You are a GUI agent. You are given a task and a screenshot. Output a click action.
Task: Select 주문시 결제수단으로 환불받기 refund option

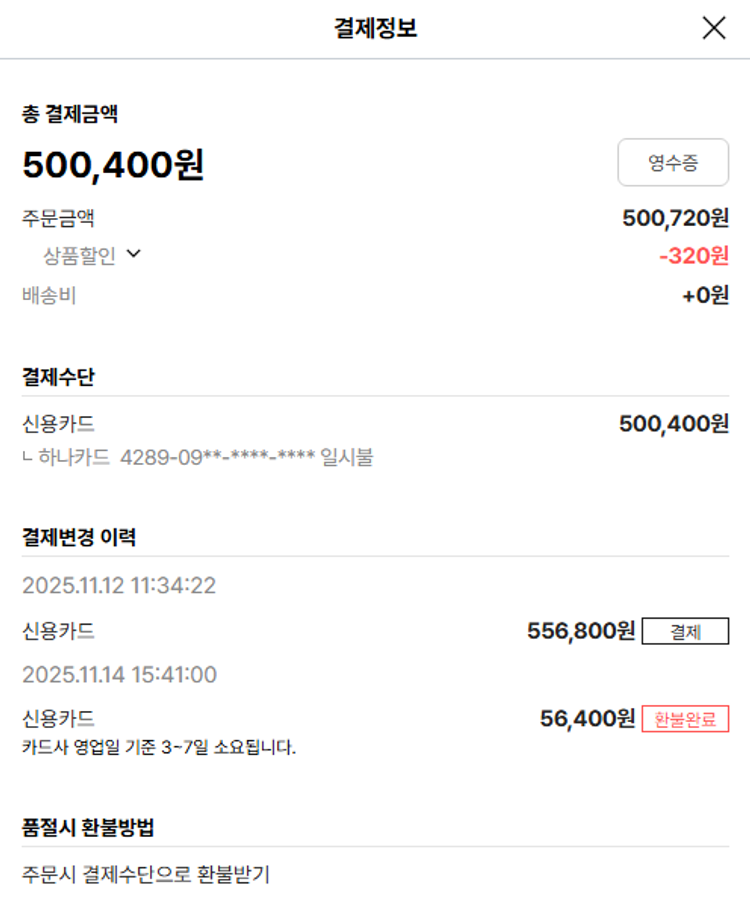pos(146,875)
